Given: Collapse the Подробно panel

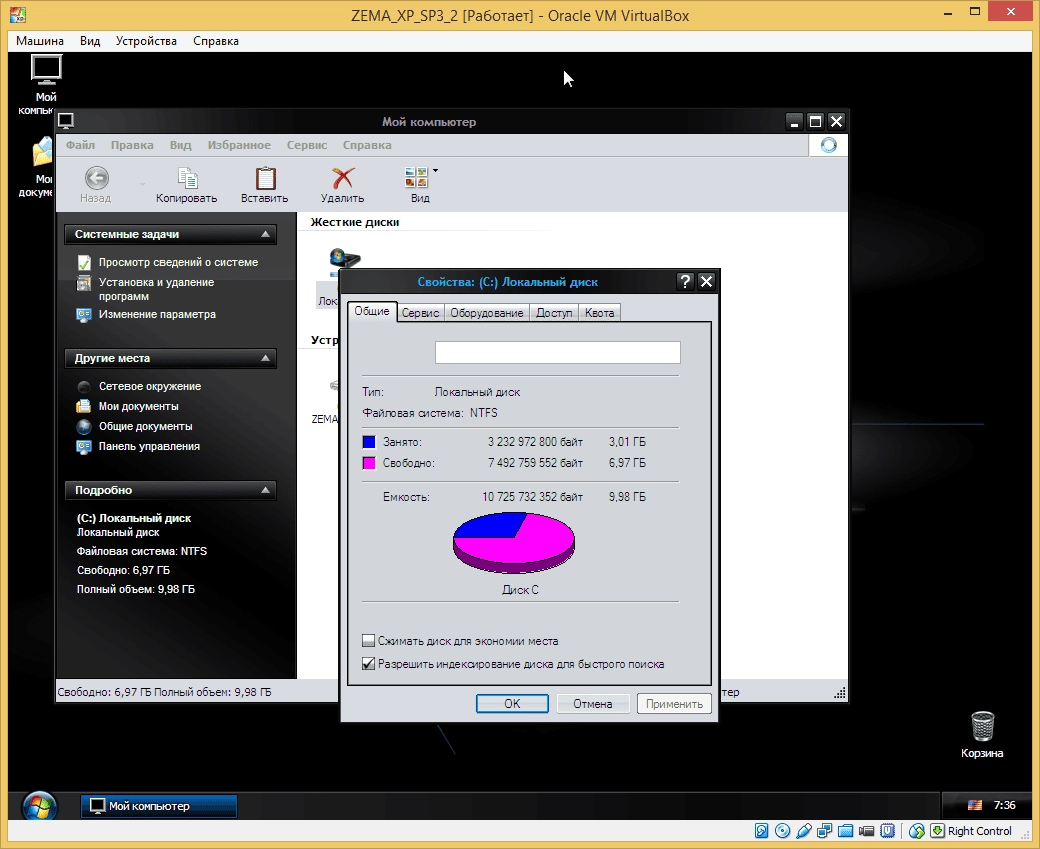Looking at the screenshot, I should (265, 490).
